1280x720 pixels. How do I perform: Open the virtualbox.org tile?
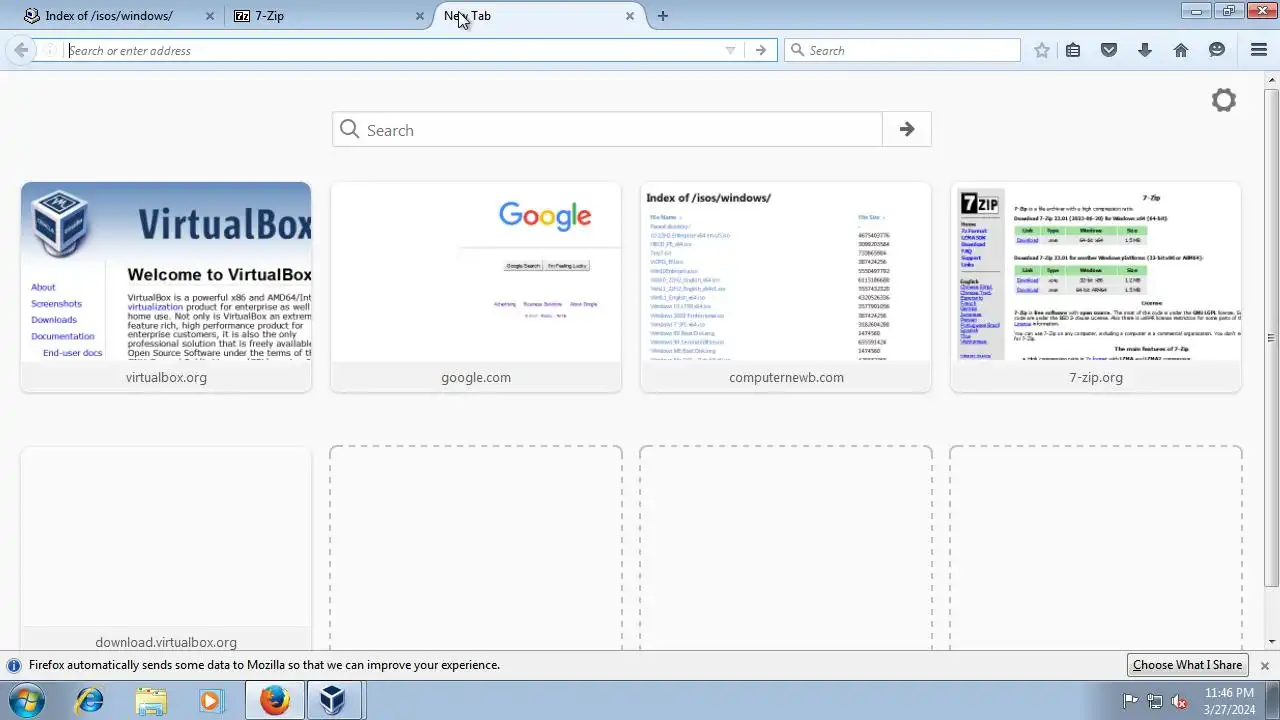pyautogui.click(x=166, y=287)
